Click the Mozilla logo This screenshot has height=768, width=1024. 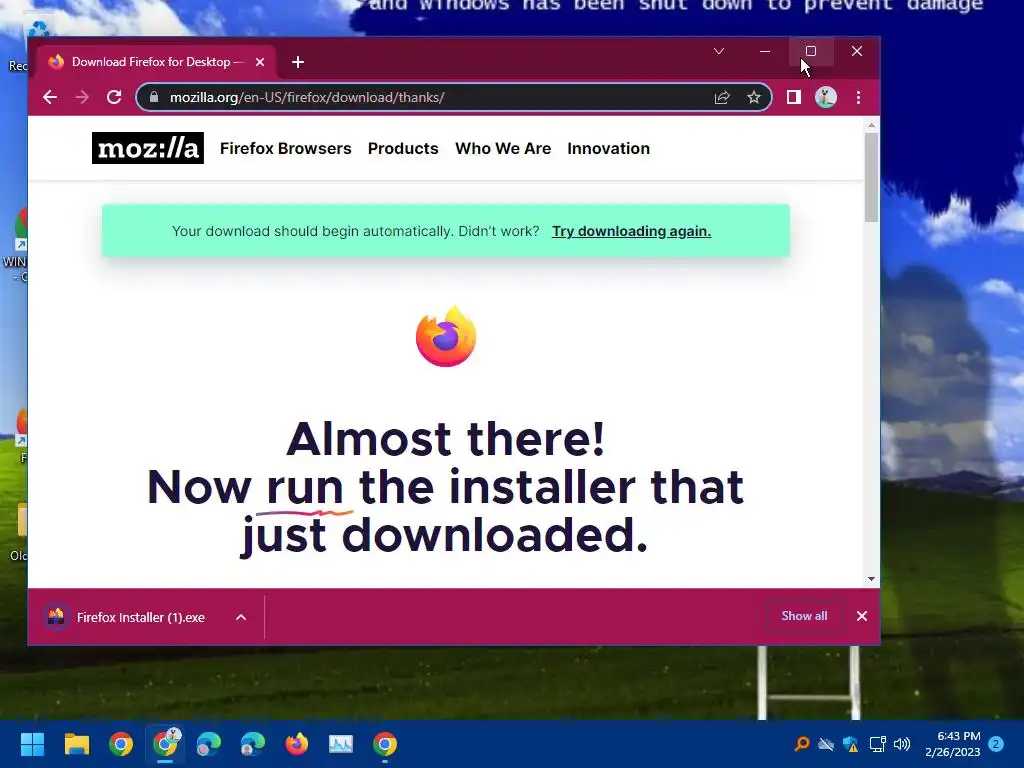[148, 148]
